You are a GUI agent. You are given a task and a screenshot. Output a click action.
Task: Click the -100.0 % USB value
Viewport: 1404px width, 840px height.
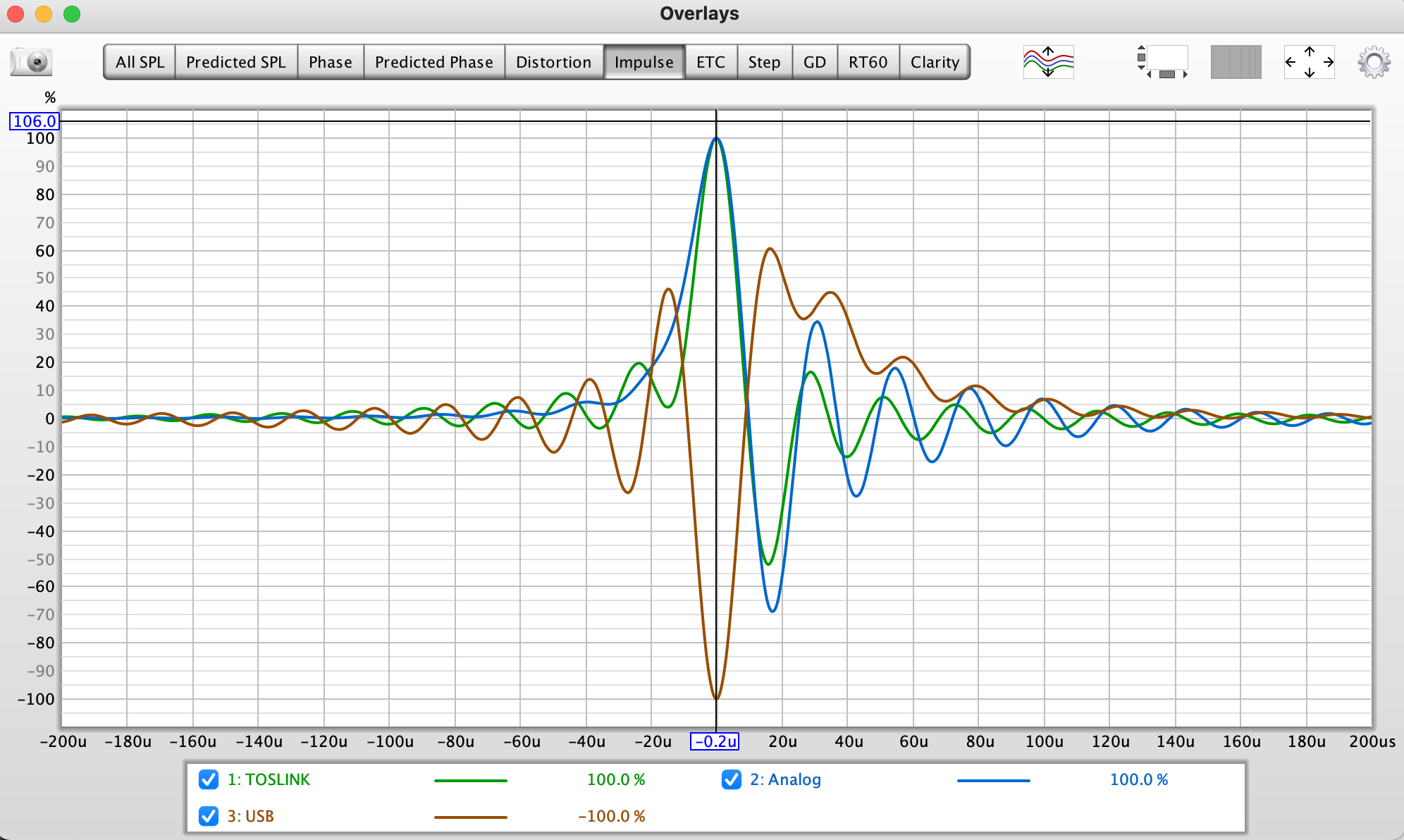[x=611, y=816]
